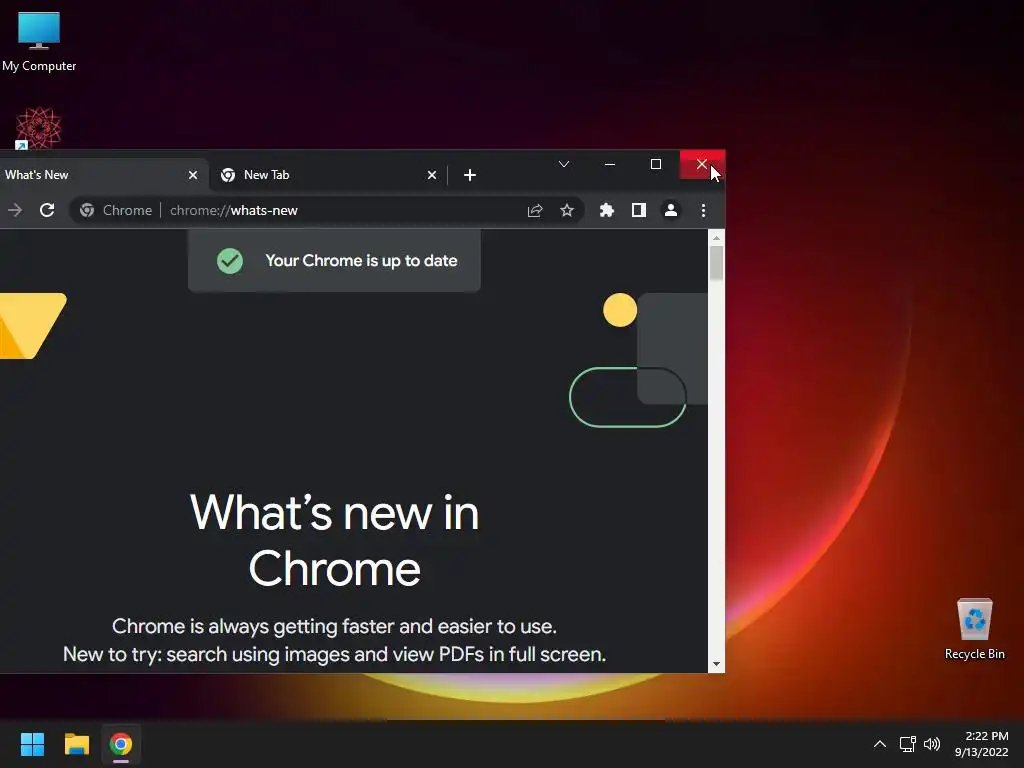The image size is (1024, 768).
Task: Close the What's New tab
Action: coord(193,175)
